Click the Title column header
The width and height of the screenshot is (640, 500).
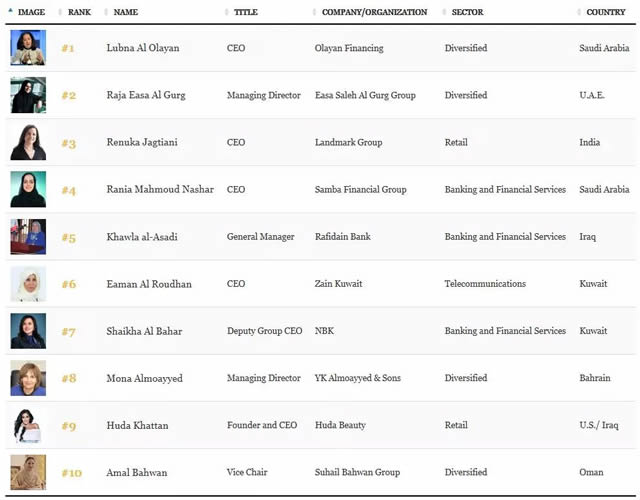tap(245, 12)
